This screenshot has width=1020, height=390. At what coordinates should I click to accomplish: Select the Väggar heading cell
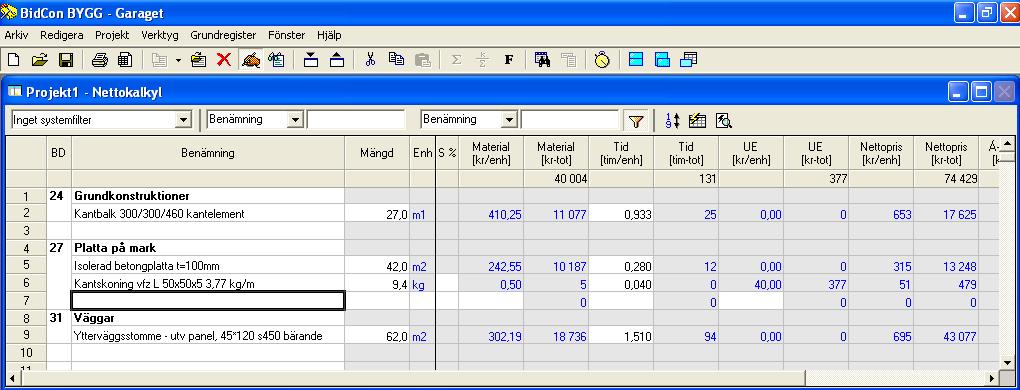click(208, 318)
